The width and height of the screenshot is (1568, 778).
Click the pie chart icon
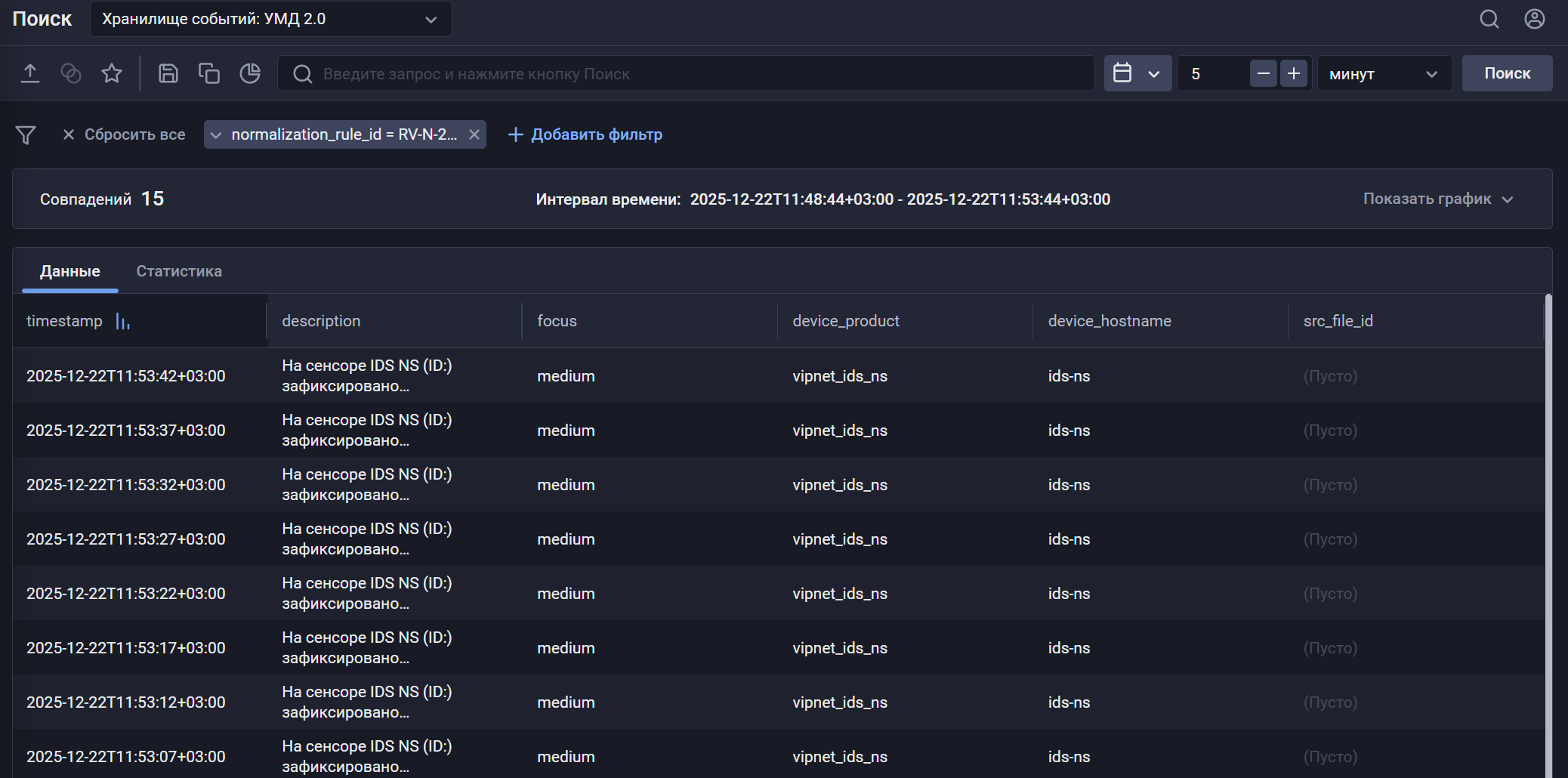[x=250, y=73]
